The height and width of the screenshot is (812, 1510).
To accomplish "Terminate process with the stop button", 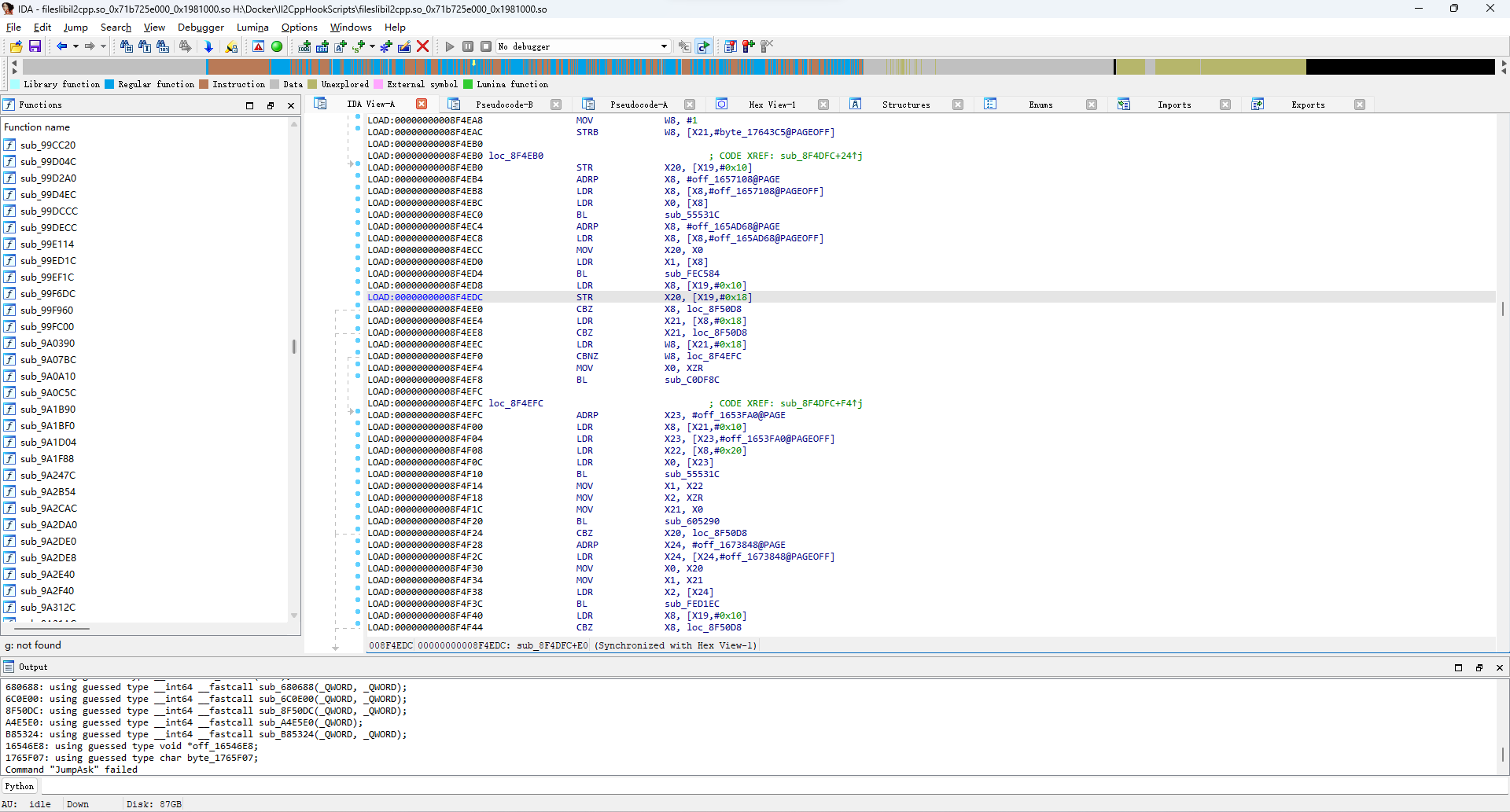I will (x=486, y=46).
